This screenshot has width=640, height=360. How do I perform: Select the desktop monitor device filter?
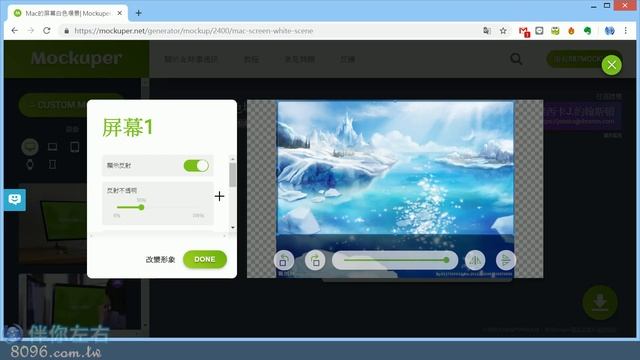[30, 147]
